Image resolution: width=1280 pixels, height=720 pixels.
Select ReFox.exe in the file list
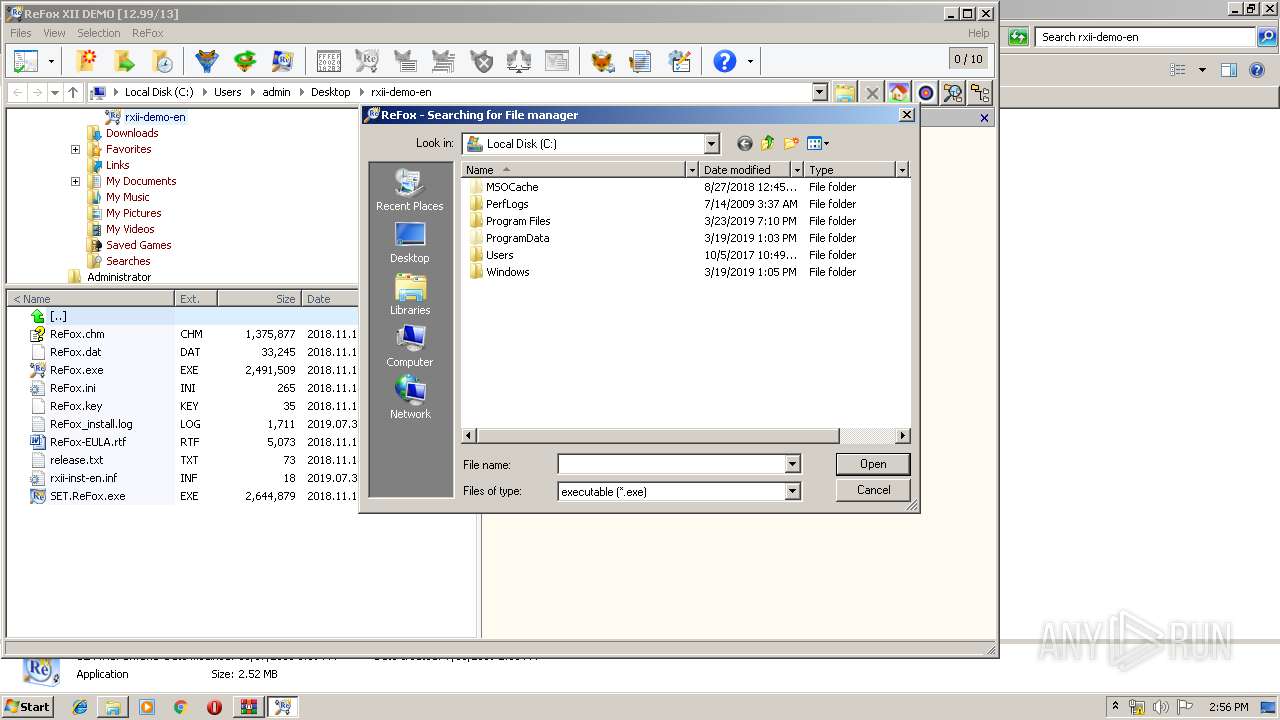(x=76, y=370)
